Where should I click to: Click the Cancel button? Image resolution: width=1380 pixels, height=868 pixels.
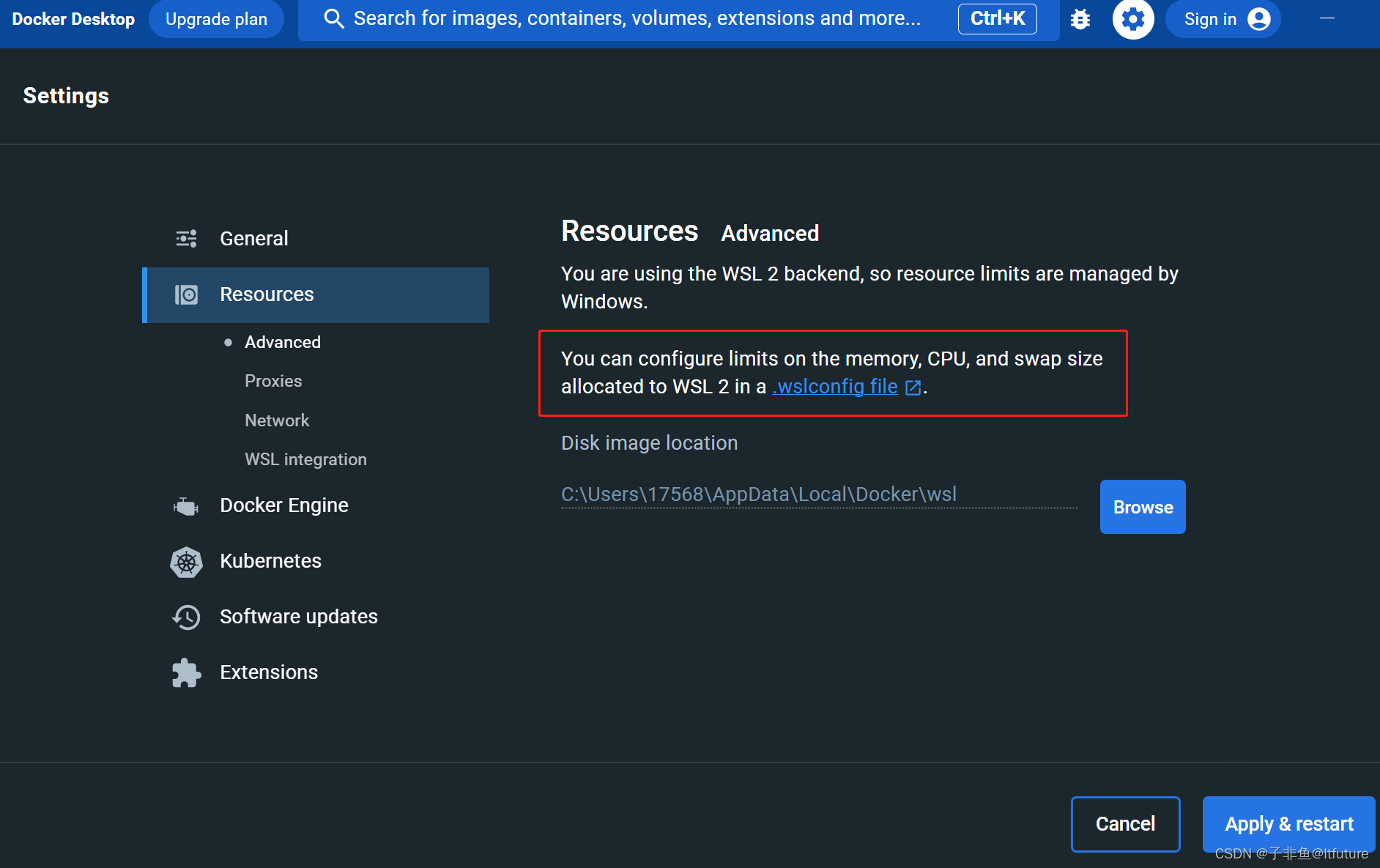point(1125,824)
